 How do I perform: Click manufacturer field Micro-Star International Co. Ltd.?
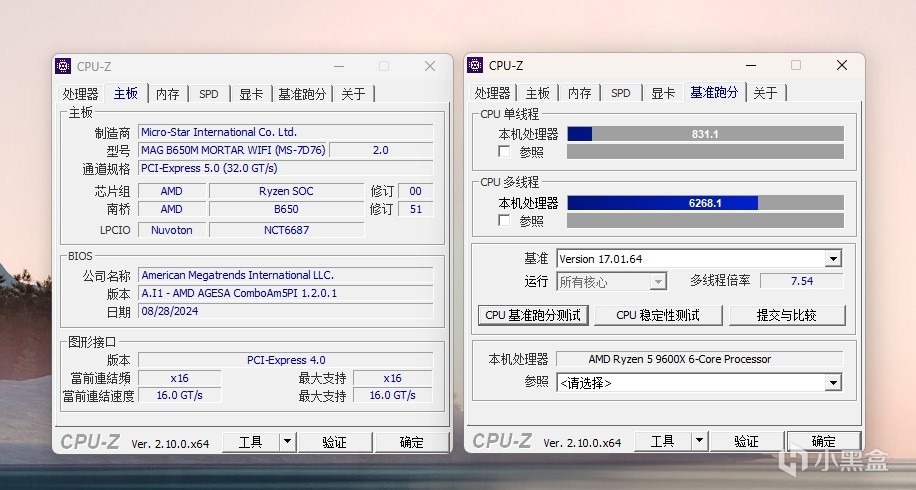286,132
